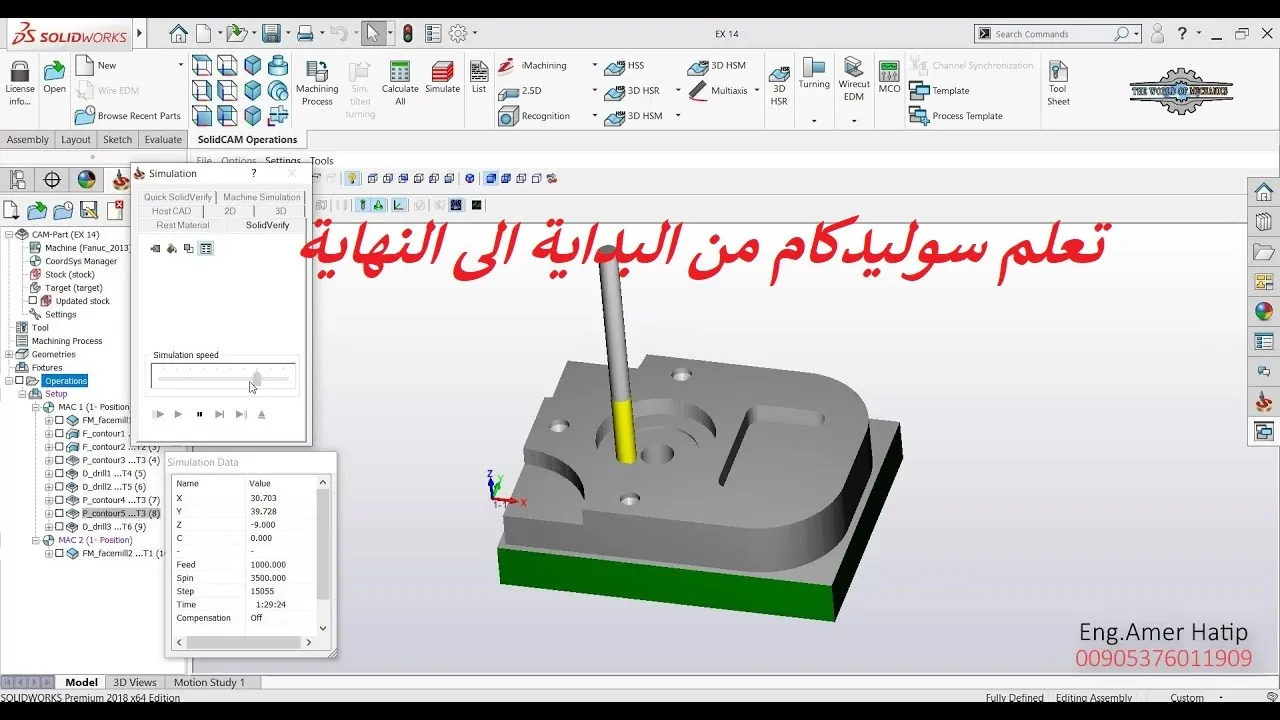The width and height of the screenshot is (1280, 720).
Task: Click the Rebuild traffic light icon
Action: tap(408, 33)
